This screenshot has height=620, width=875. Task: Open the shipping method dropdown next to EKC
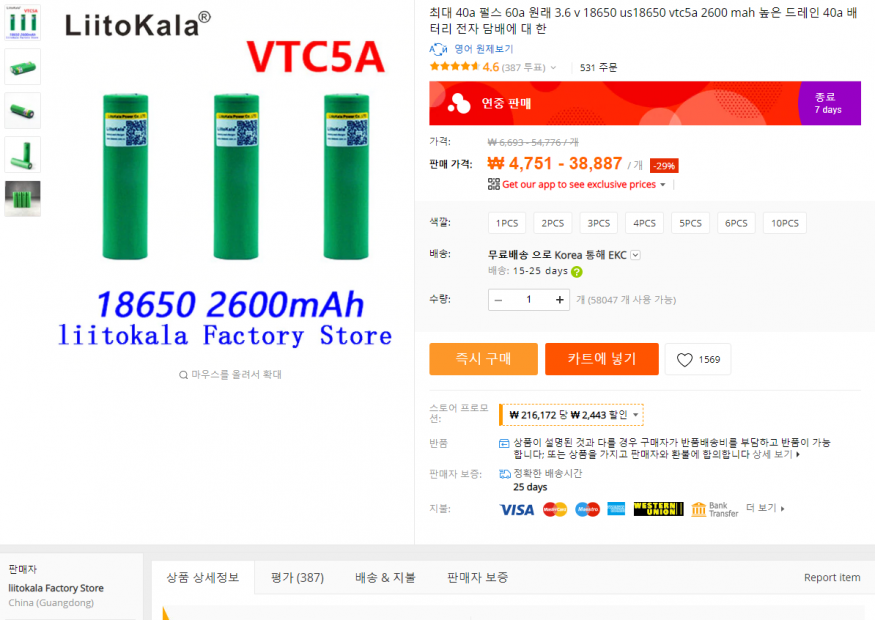[x=636, y=255]
